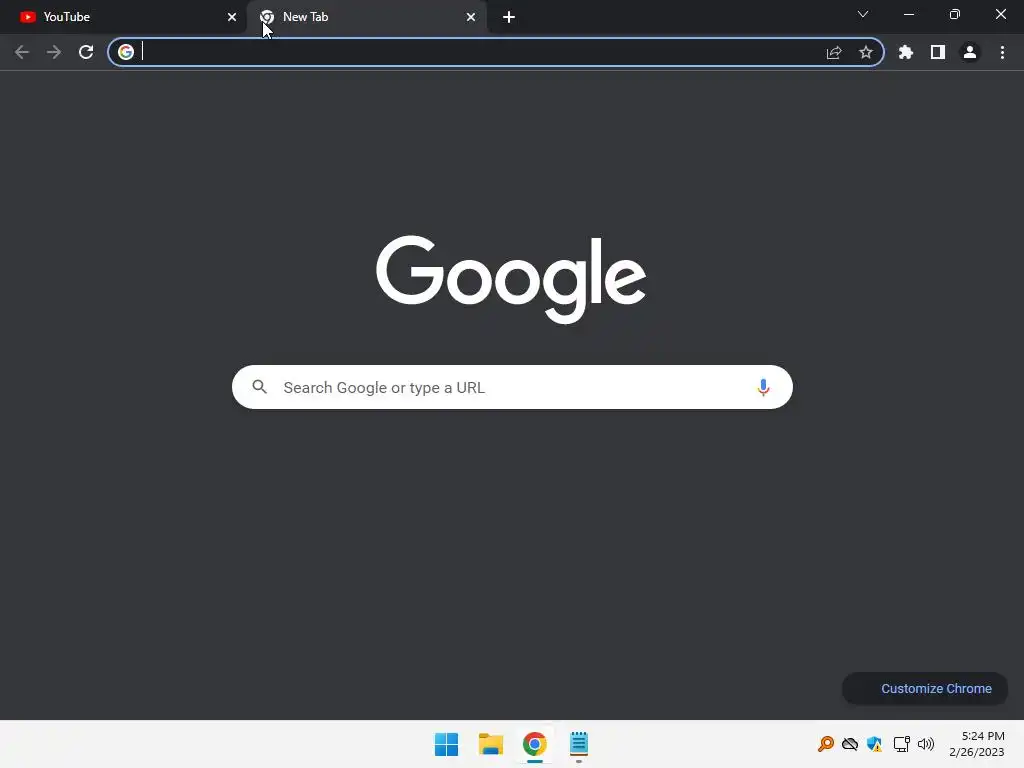
Task: Open a new tab with plus button
Action: 509,17
